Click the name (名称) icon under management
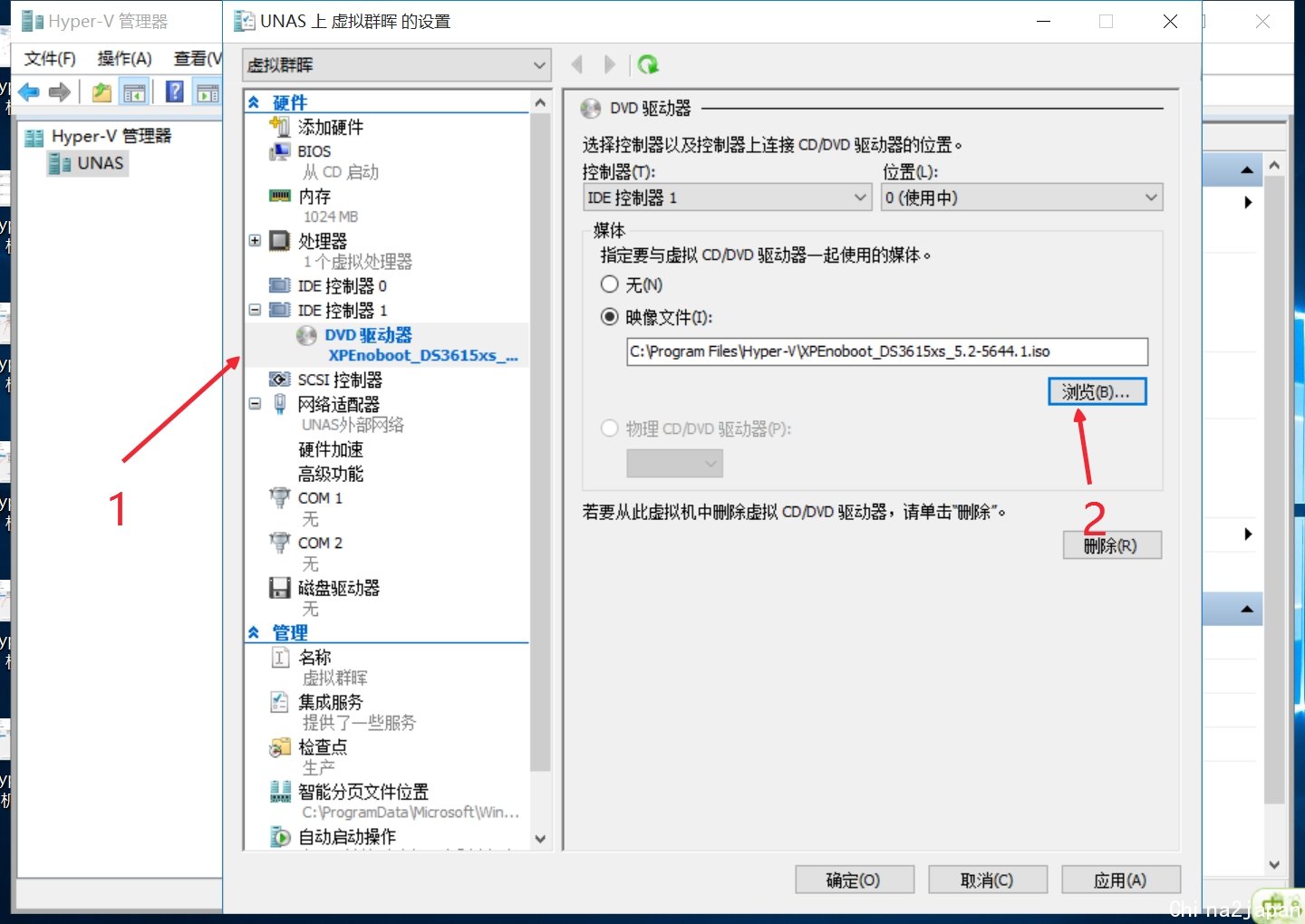Viewport: 1305px width, 924px height. click(279, 657)
